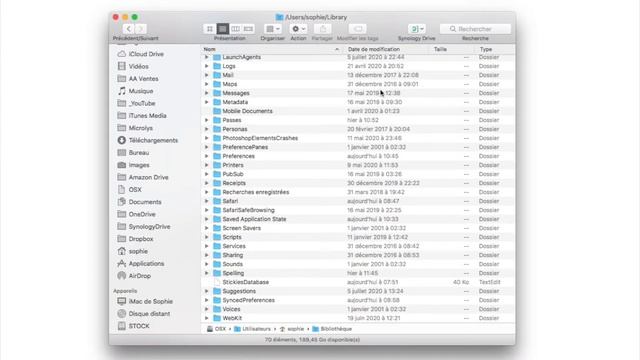The image size is (640, 360).
Task: Switch to gallery view
Action: 248,29
